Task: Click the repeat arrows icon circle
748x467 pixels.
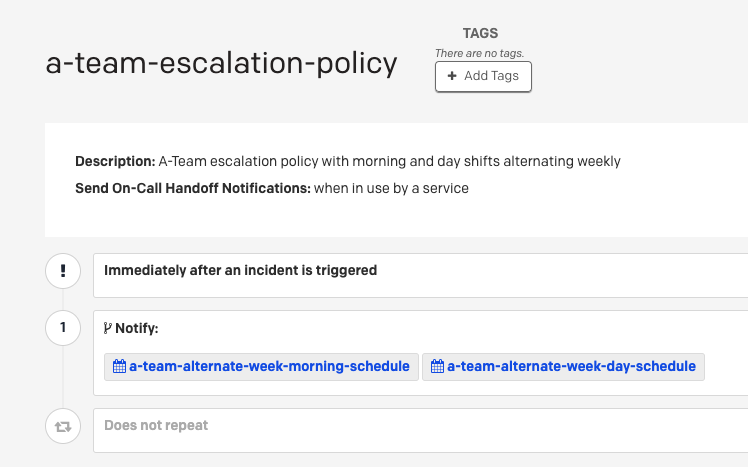Action: point(63,426)
